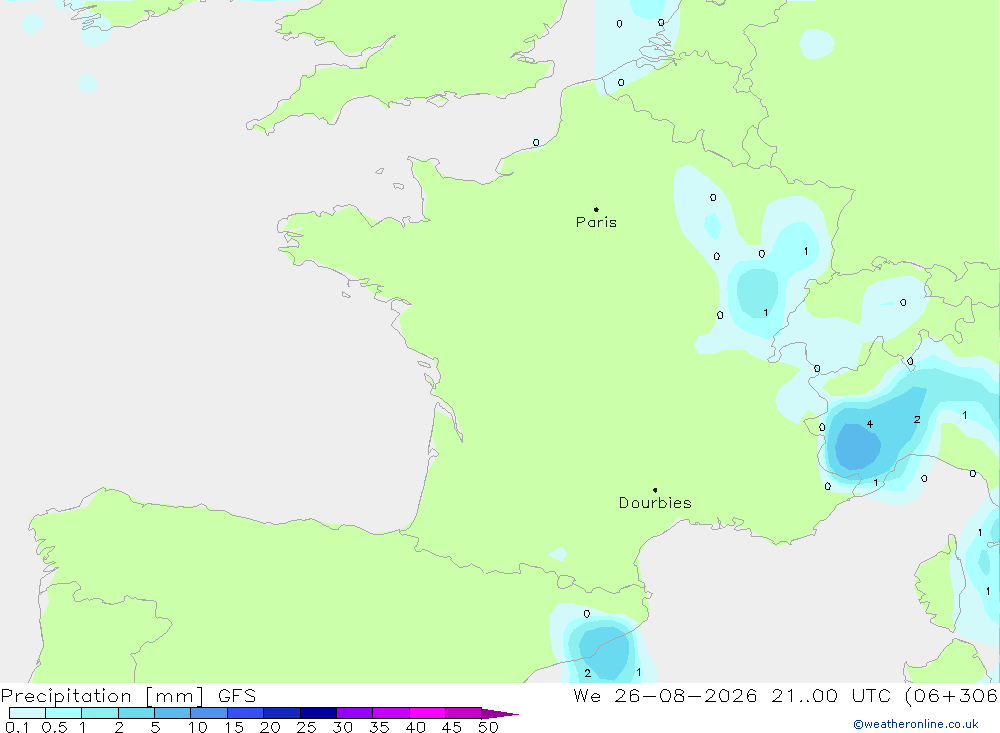This screenshot has height=733, width=1000.
Task: Pick the 20–25 mm dark blue swatch
Action: pos(281,713)
